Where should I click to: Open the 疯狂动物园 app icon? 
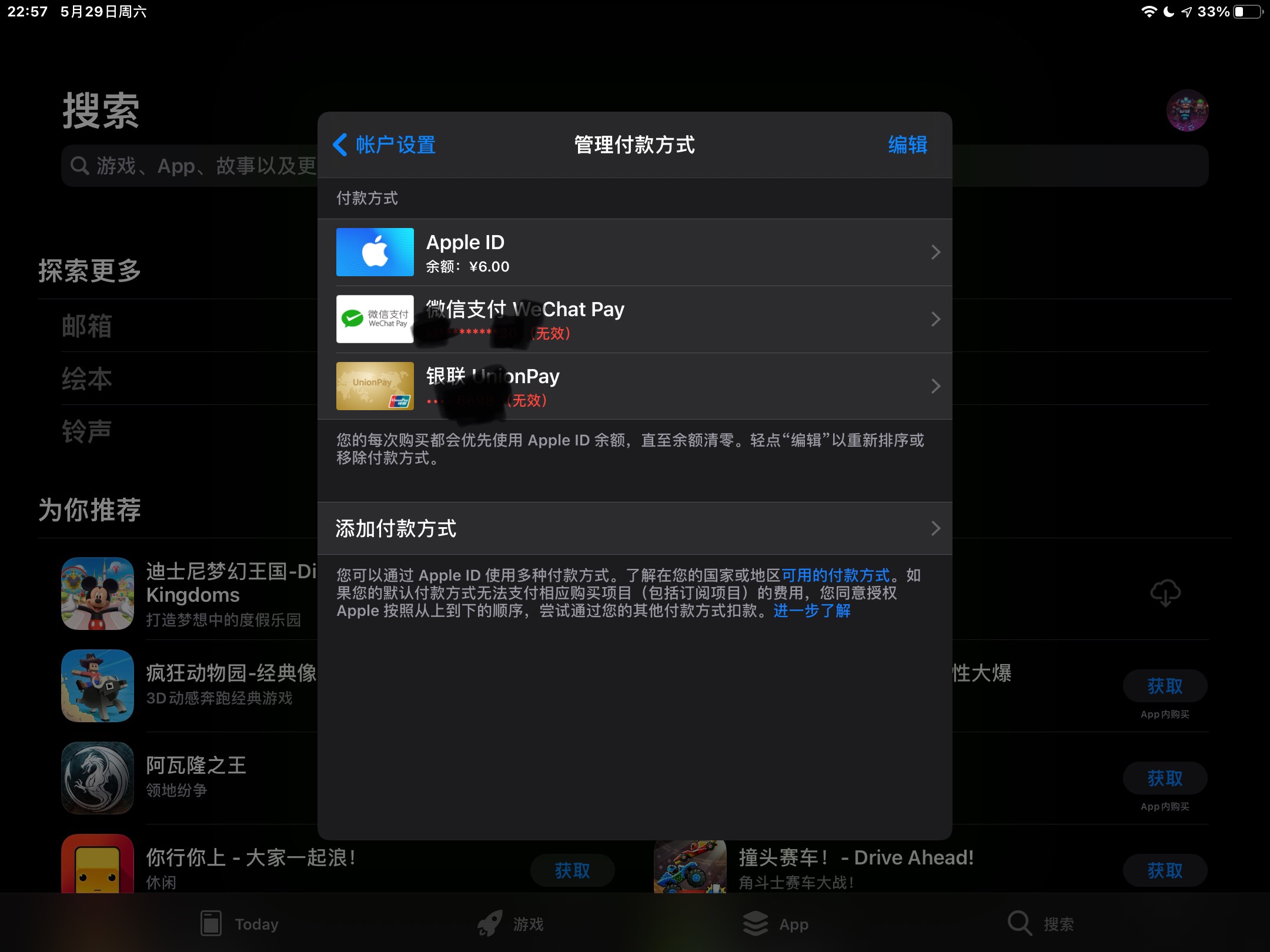click(x=98, y=686)
